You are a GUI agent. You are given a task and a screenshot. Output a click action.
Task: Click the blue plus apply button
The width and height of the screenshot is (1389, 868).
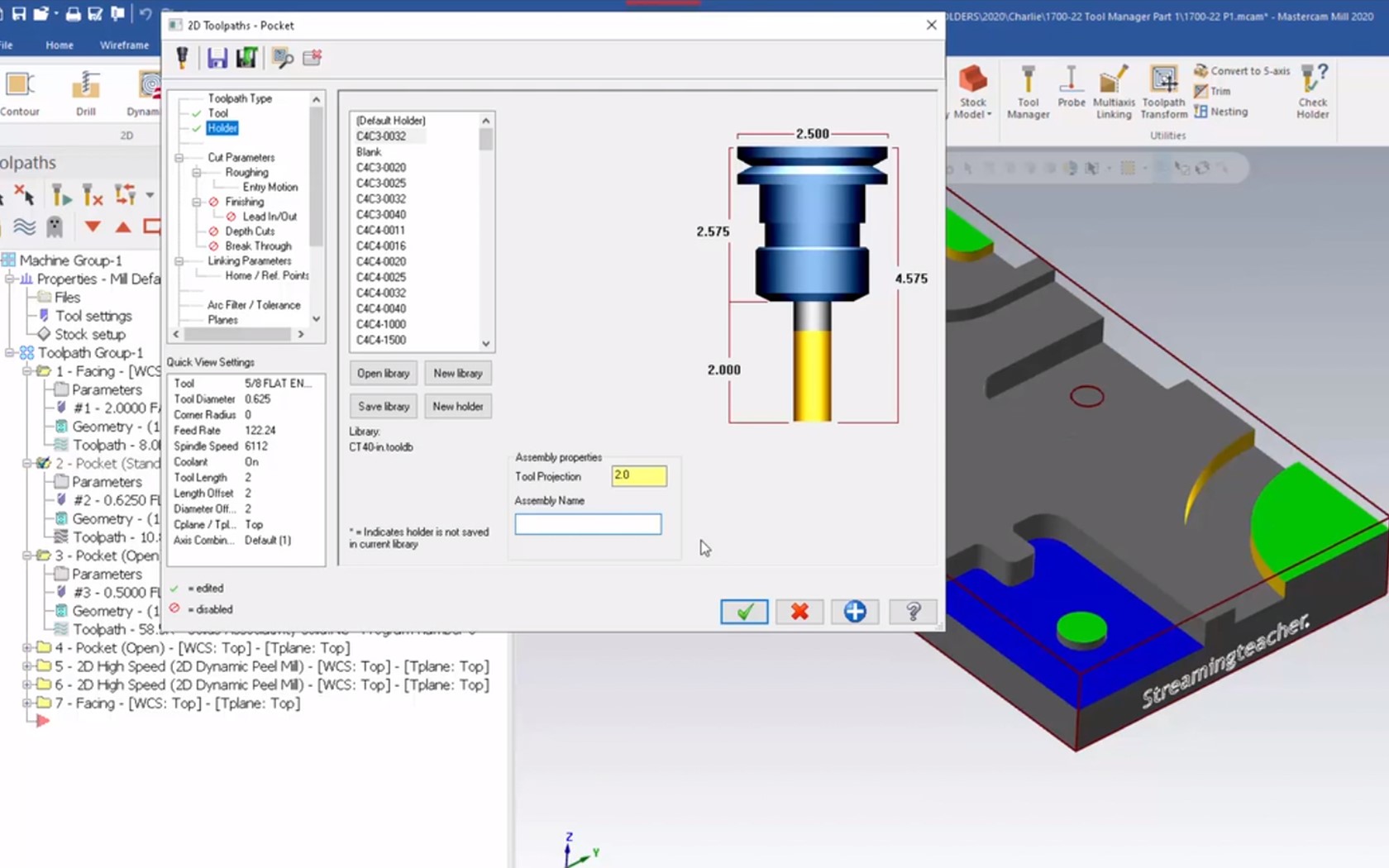coord(855,612)
